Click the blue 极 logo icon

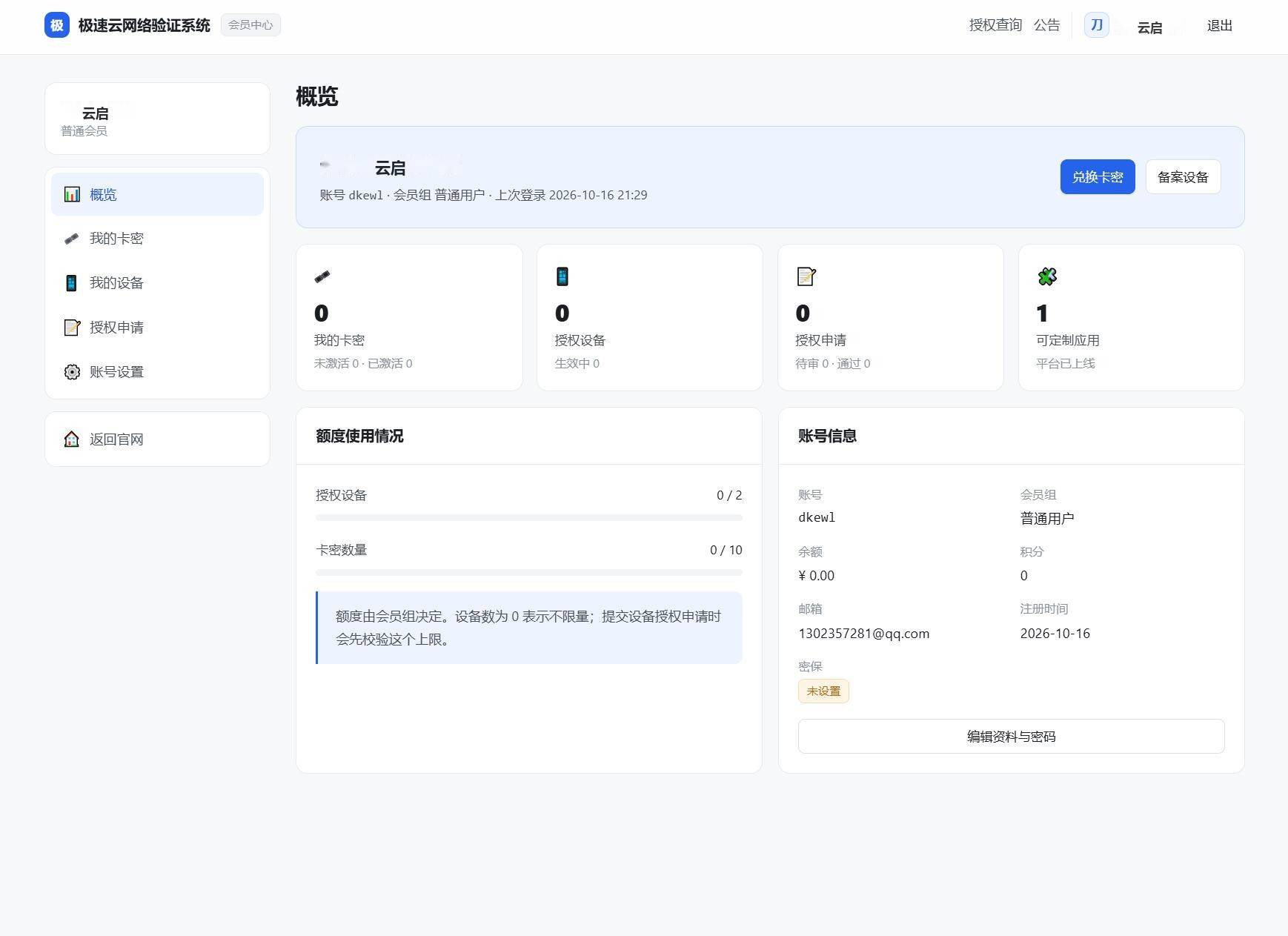point(57,25)
